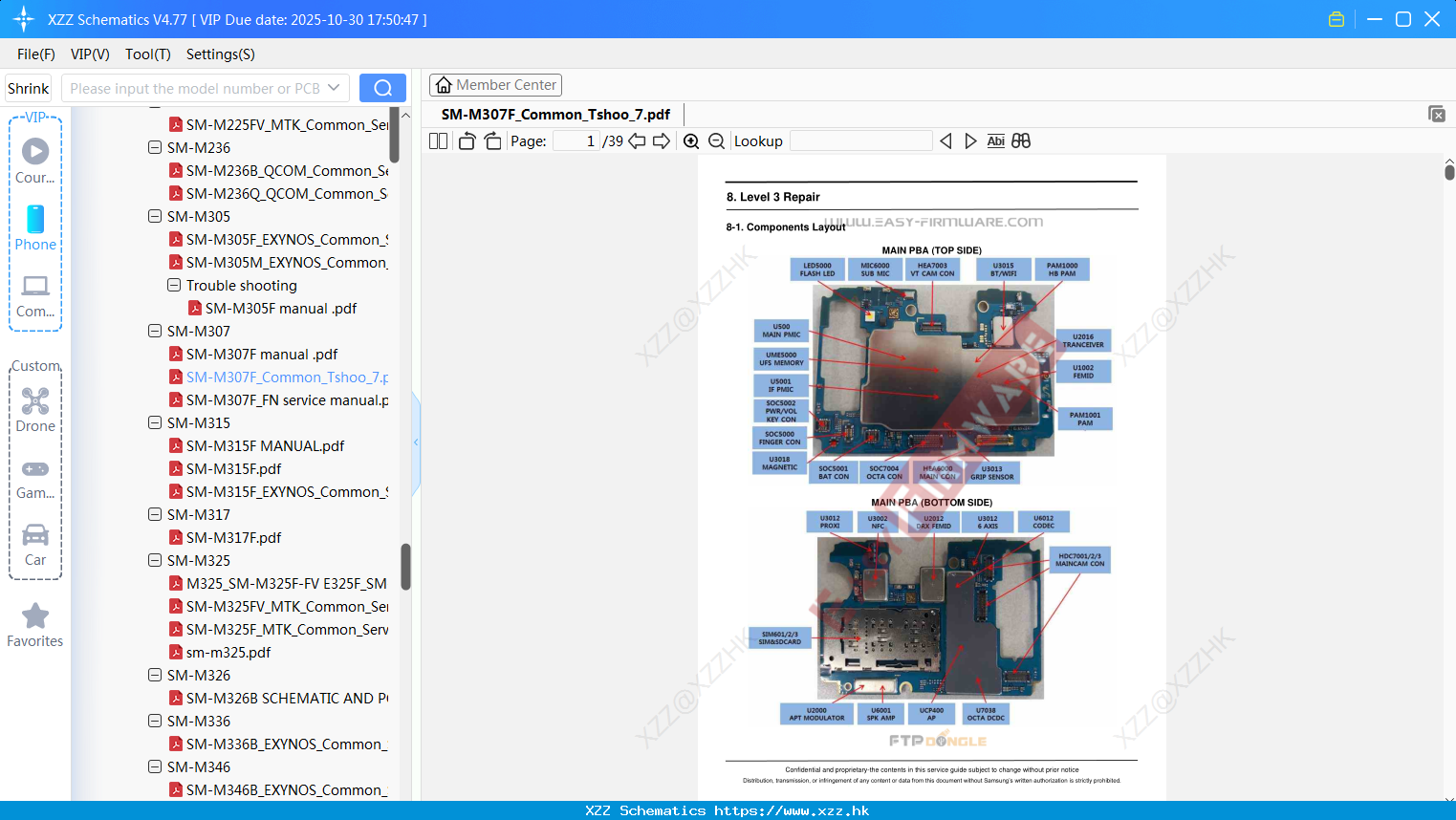Select the Computer category icon
The height and width of the screenshot is (820, 1456).
[35, 295]
